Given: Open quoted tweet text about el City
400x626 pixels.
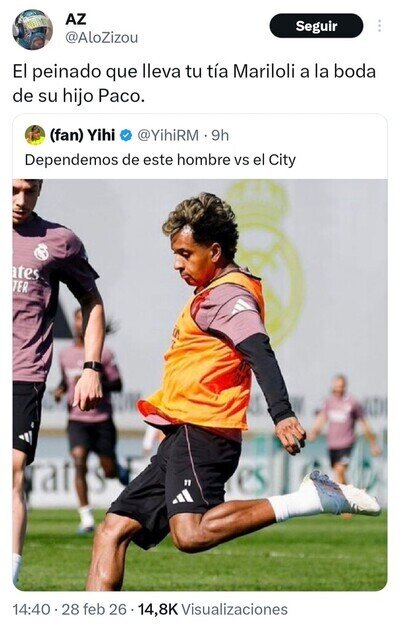Looking at the screenshot, I should click(x=160, y=160).
